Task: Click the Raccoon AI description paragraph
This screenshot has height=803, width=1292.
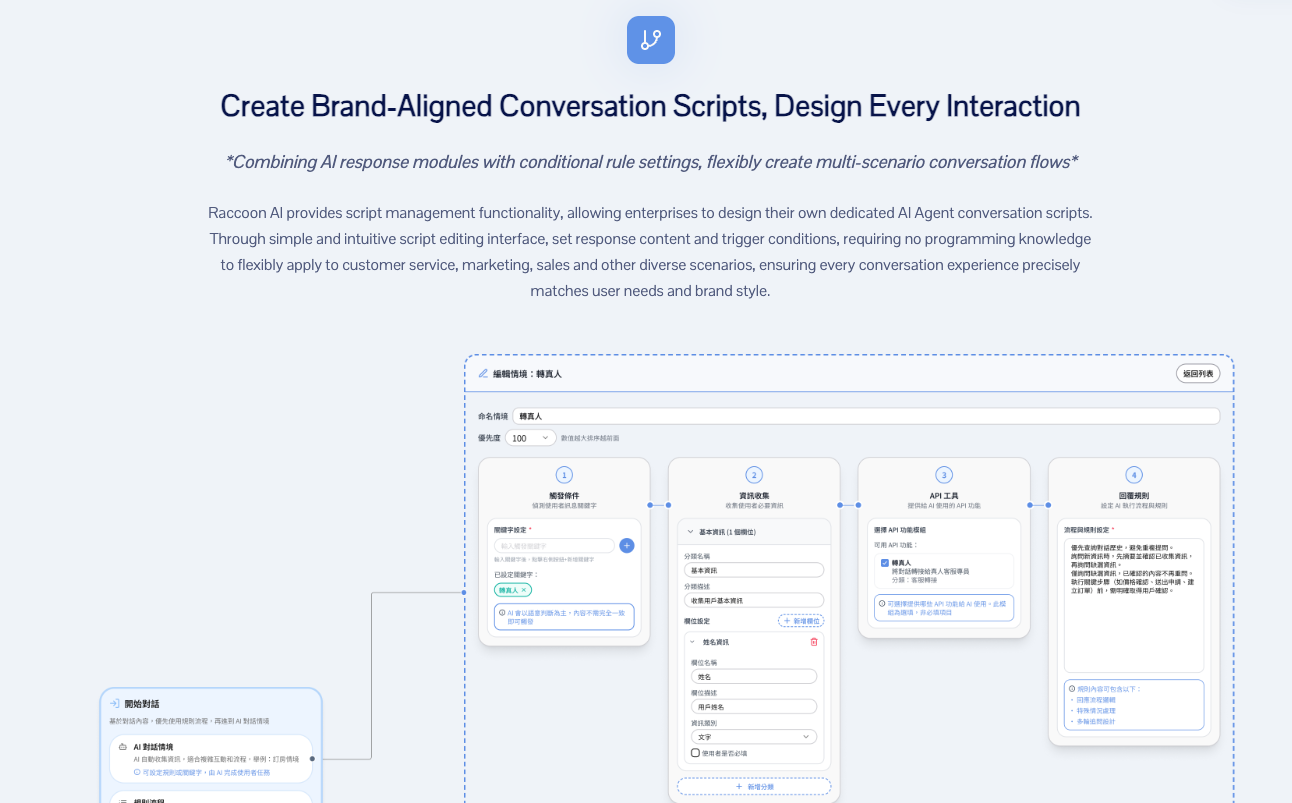Action: 650,252
